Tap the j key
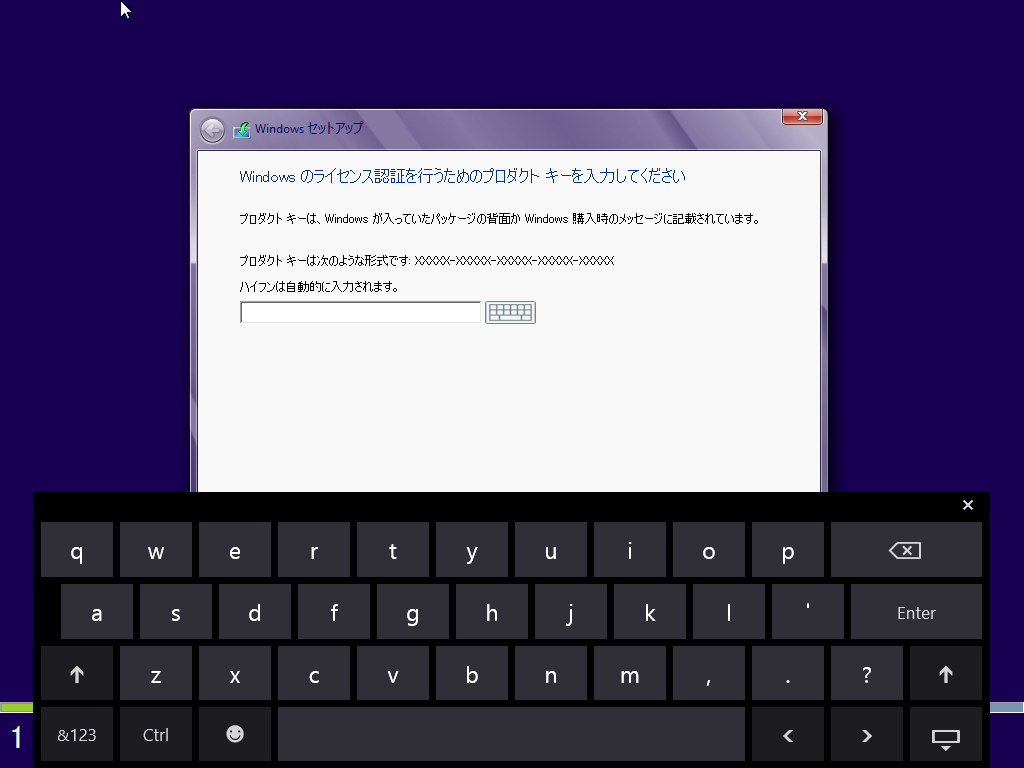 [x=571, y=612]
